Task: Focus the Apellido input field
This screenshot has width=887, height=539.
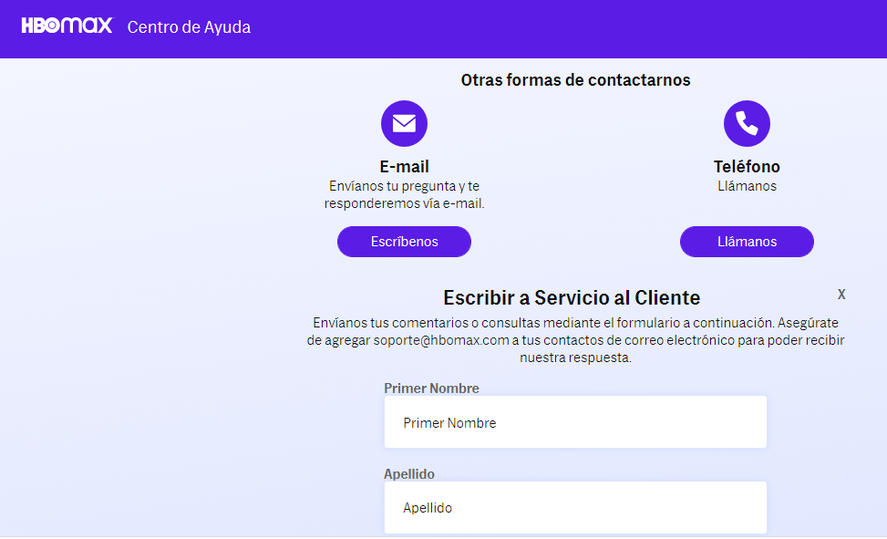Action: [x=575, y=507]
